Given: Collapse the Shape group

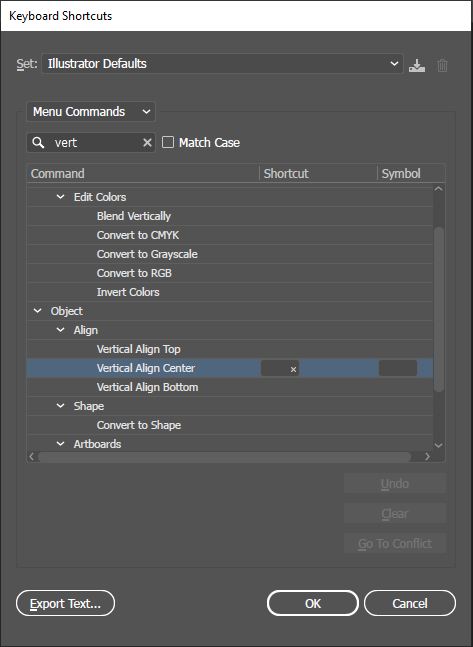Looking at the screenshot, I should pyautogui.click(x=60, y=406).
